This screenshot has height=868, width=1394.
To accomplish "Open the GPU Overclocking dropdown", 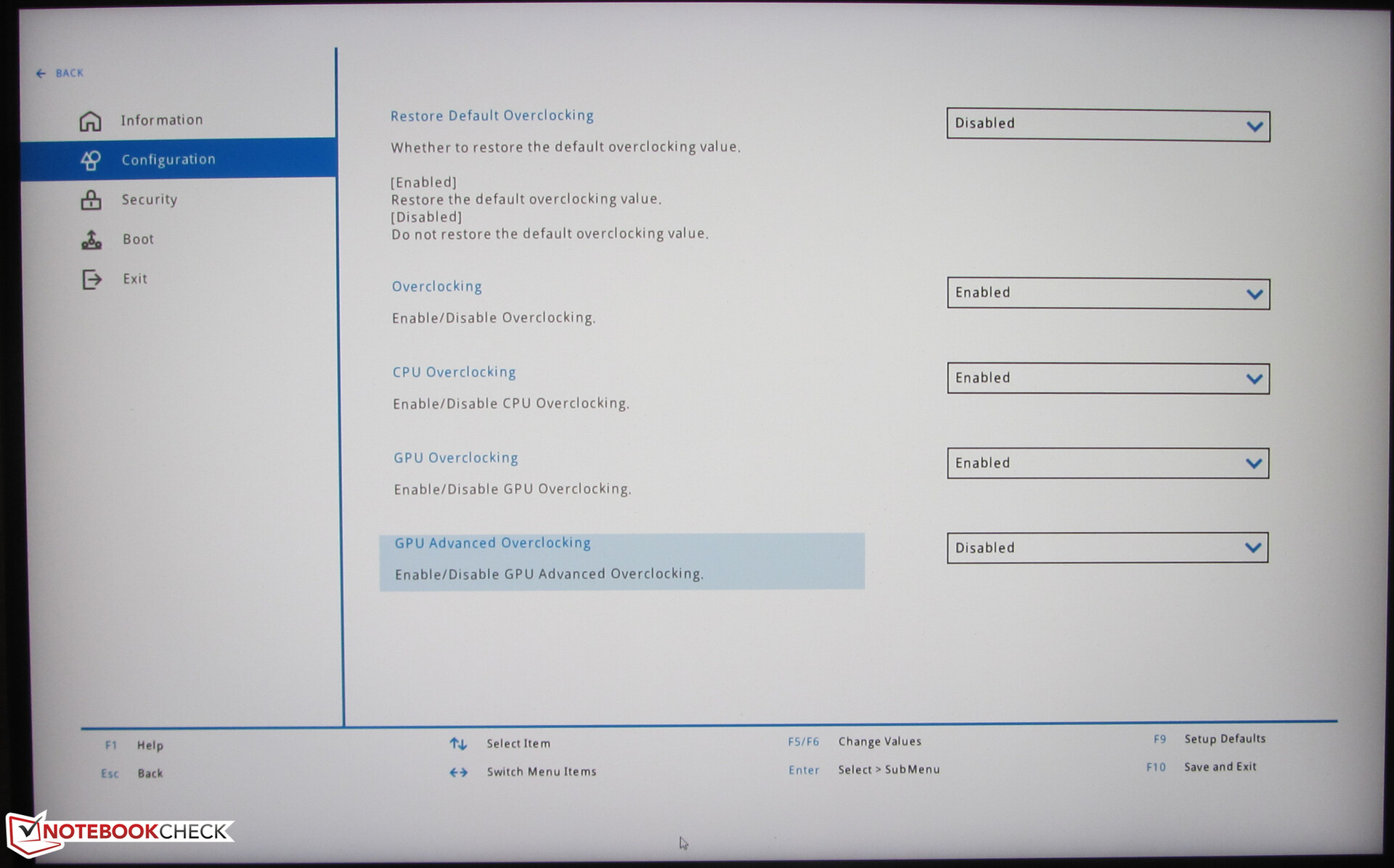I will (1108, 463).
